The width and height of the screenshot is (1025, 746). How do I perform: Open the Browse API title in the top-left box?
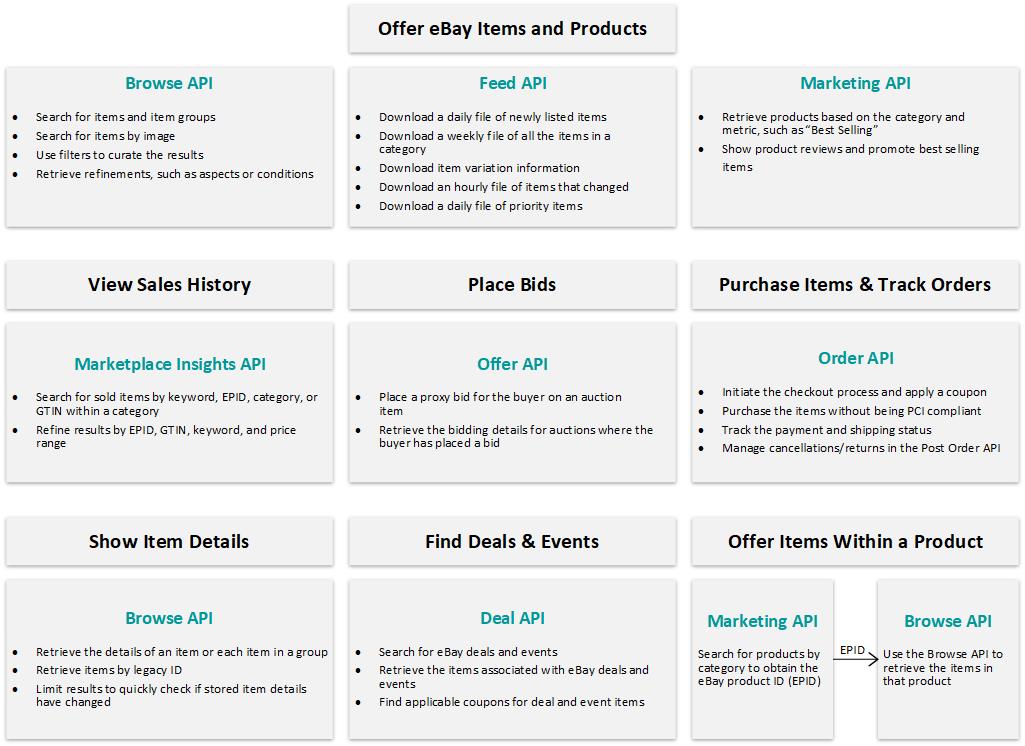(169, 83)
